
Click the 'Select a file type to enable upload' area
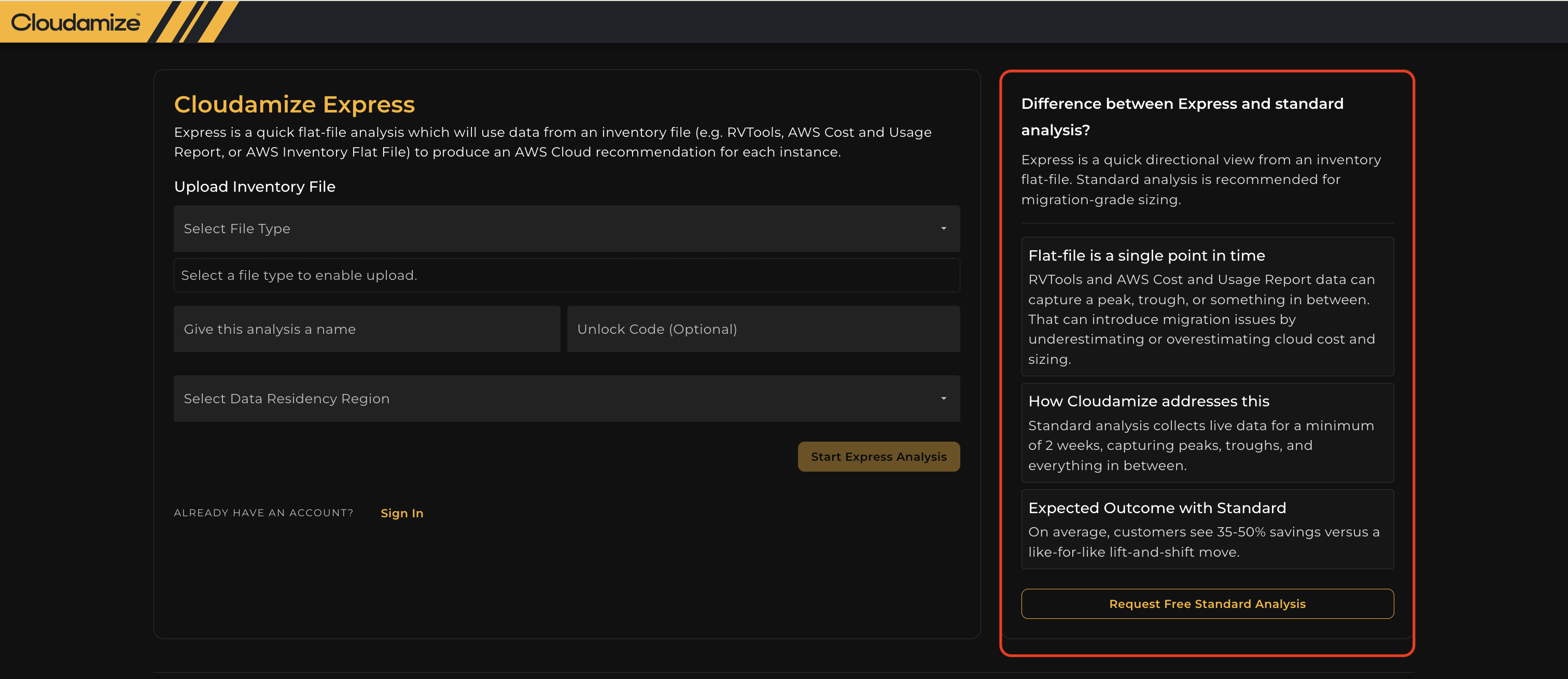point(566,276)
